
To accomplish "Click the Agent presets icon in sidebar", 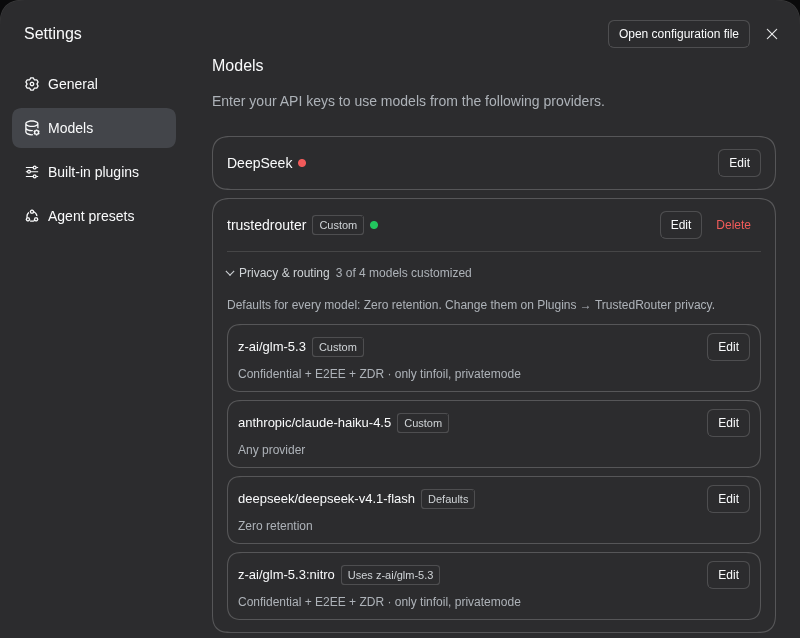I will click(32, 216).
